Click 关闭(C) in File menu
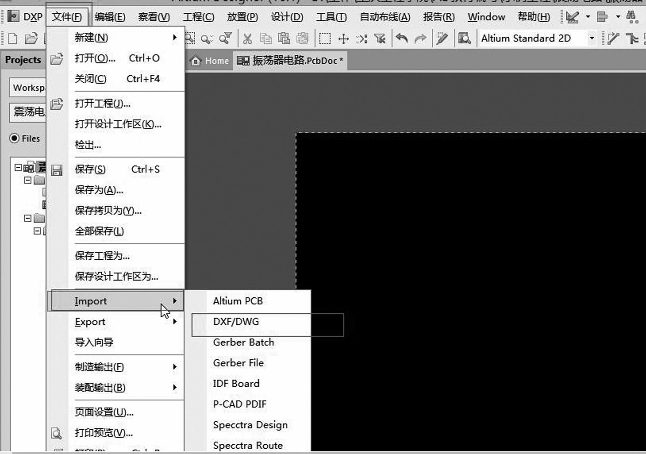 pos(115,79)
